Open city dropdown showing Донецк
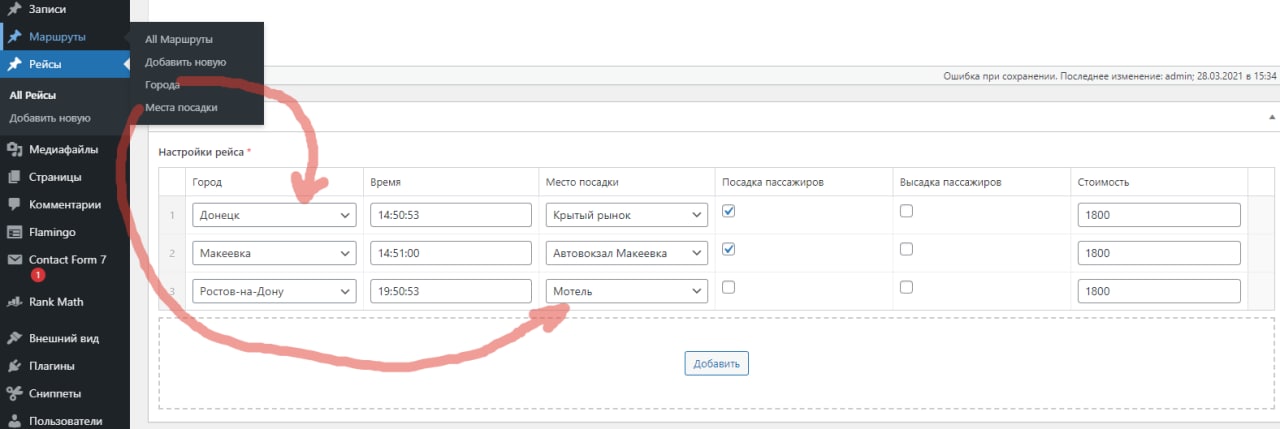Viewport: 1280px width, 429px height. pos(274,215)
